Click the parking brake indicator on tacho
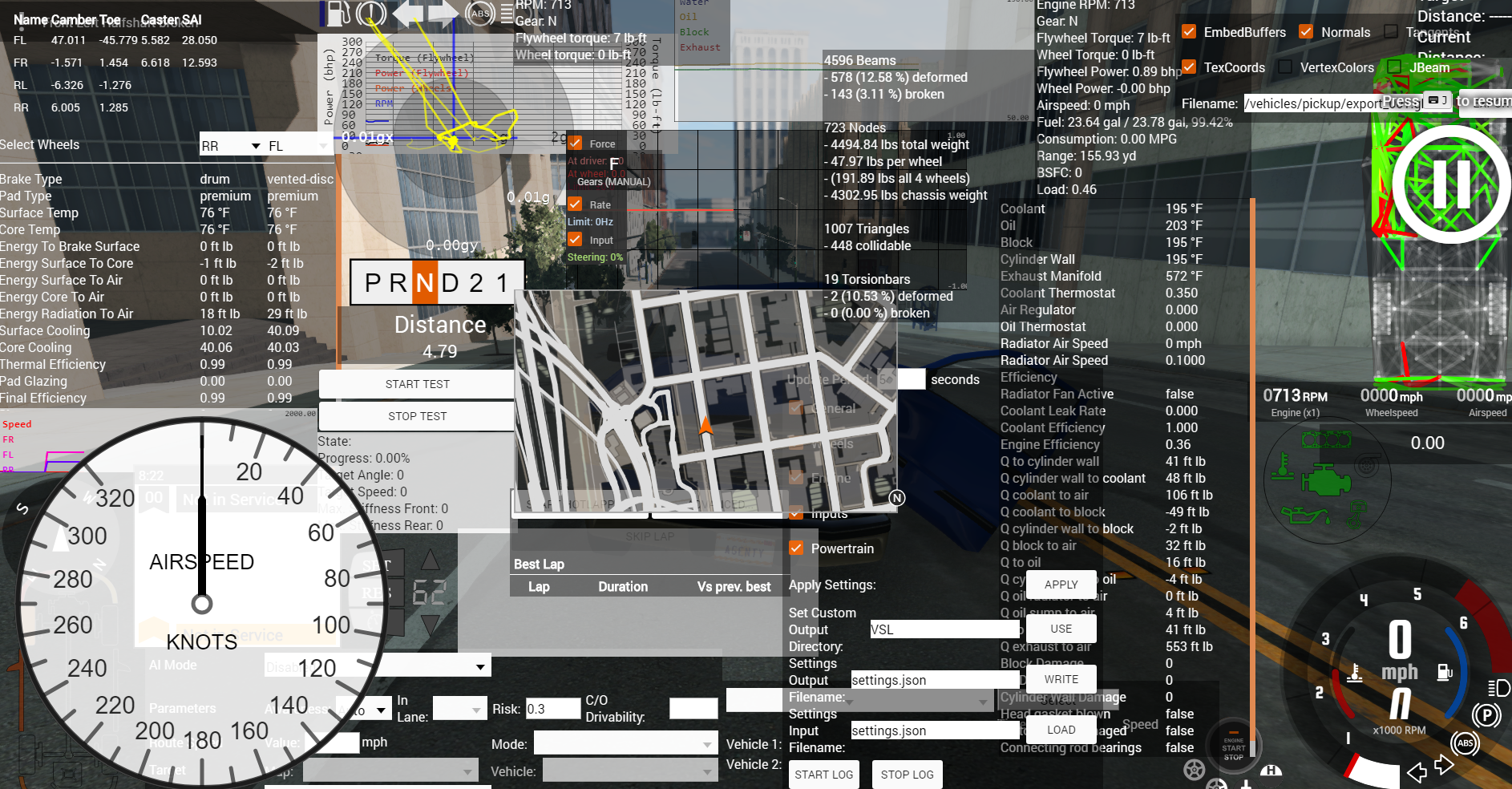Screen dimensions: 1512x789 click(1486, 714)
